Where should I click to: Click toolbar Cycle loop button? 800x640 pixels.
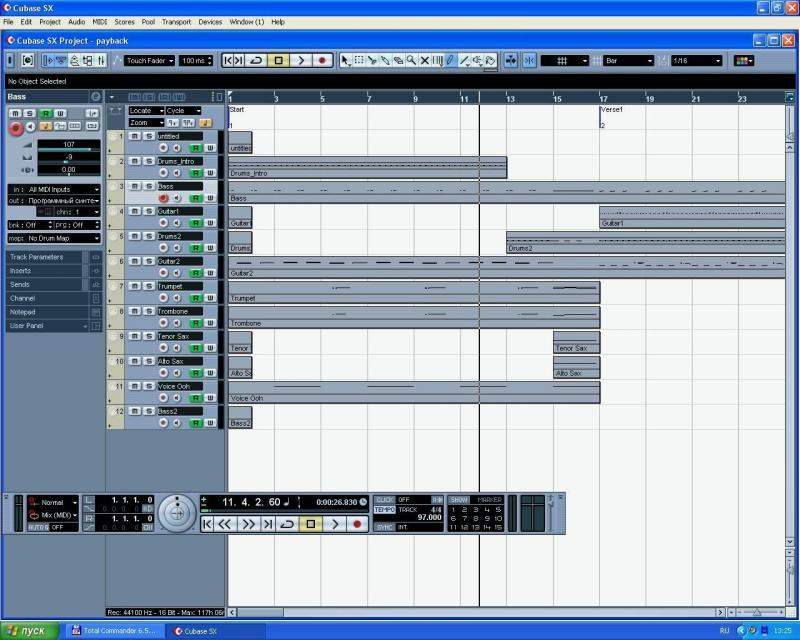click(x=256, y=61)
